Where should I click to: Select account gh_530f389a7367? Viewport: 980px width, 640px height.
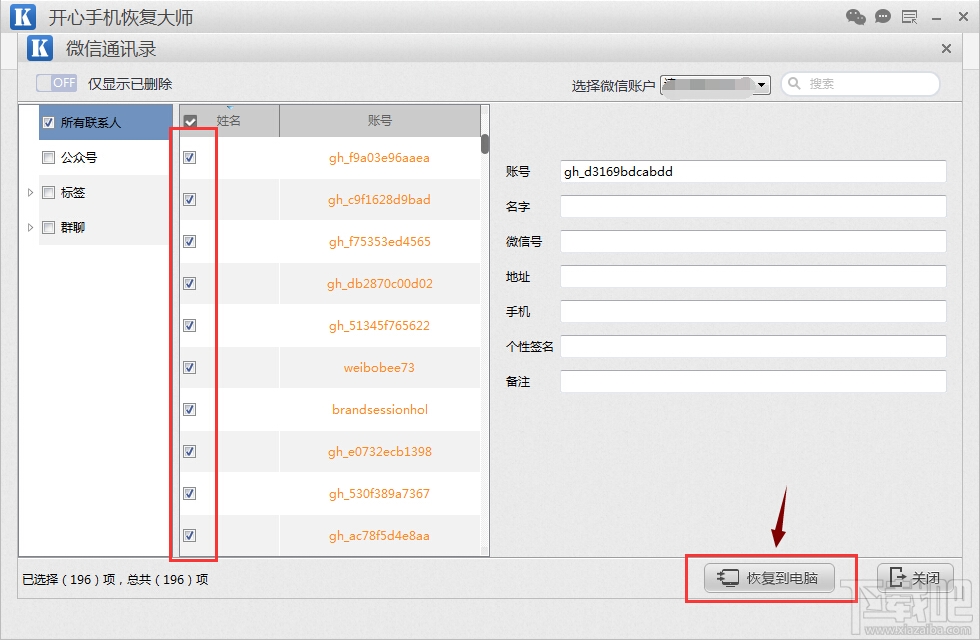379,493
